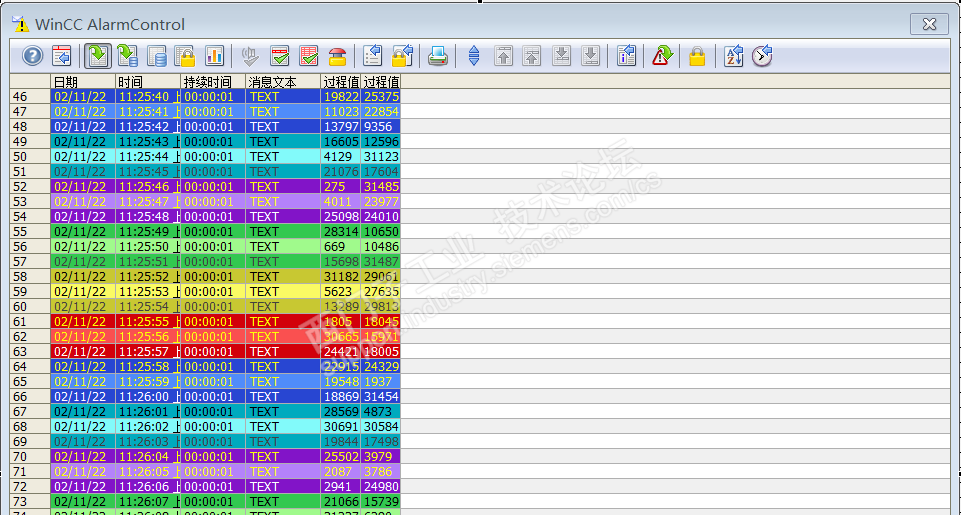Click process value 1805
Screen dimensions: 961x515
pos(341,321)
